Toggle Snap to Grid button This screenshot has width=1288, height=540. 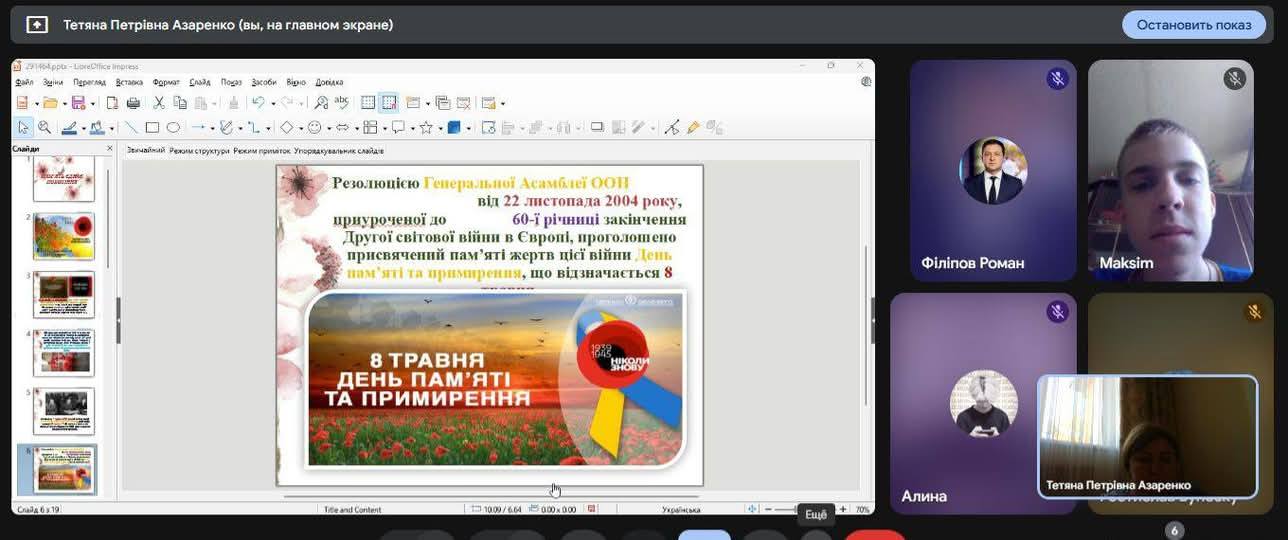click(388, 103)
